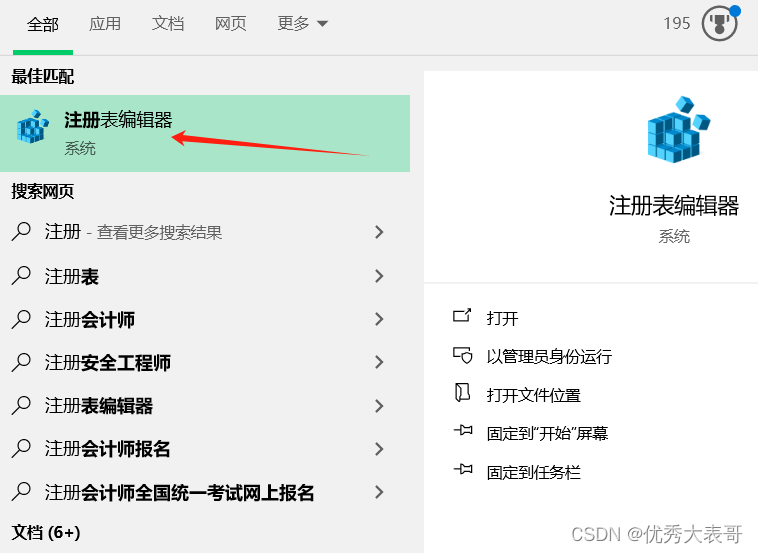Switch to the 网页 tab
Image resolution: width=758 pixels, height=553 pixels.
(231, 24)
